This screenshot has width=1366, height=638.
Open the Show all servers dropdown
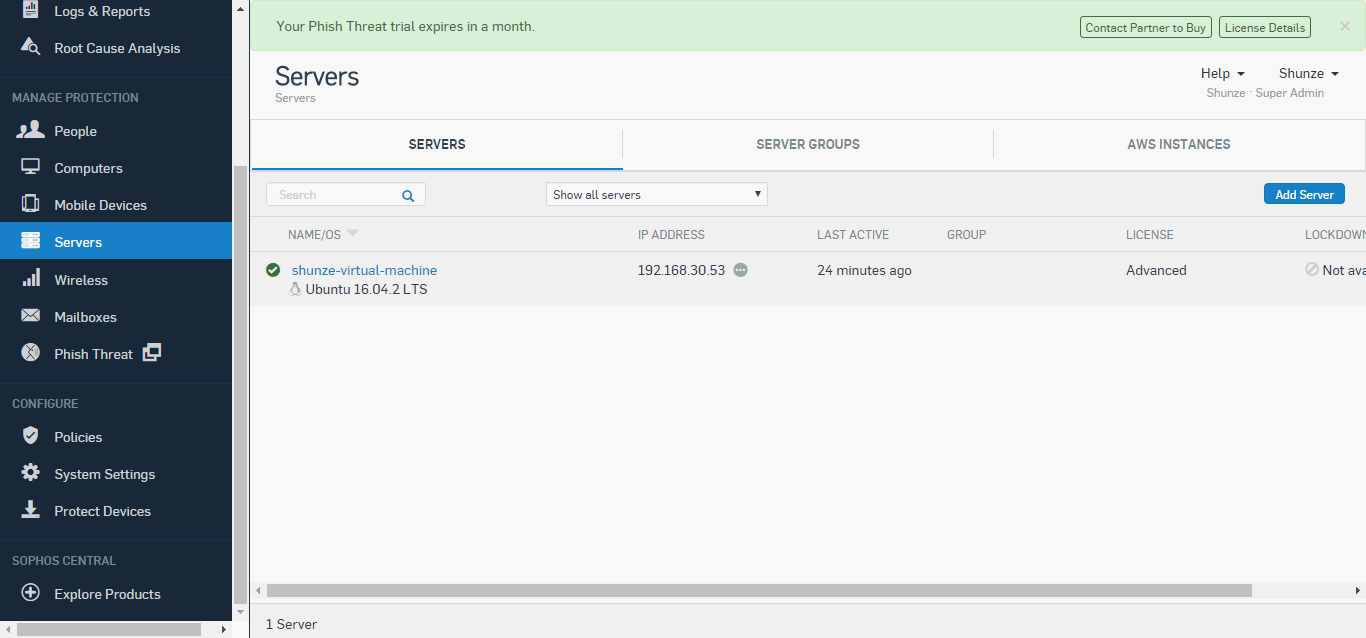657,194
